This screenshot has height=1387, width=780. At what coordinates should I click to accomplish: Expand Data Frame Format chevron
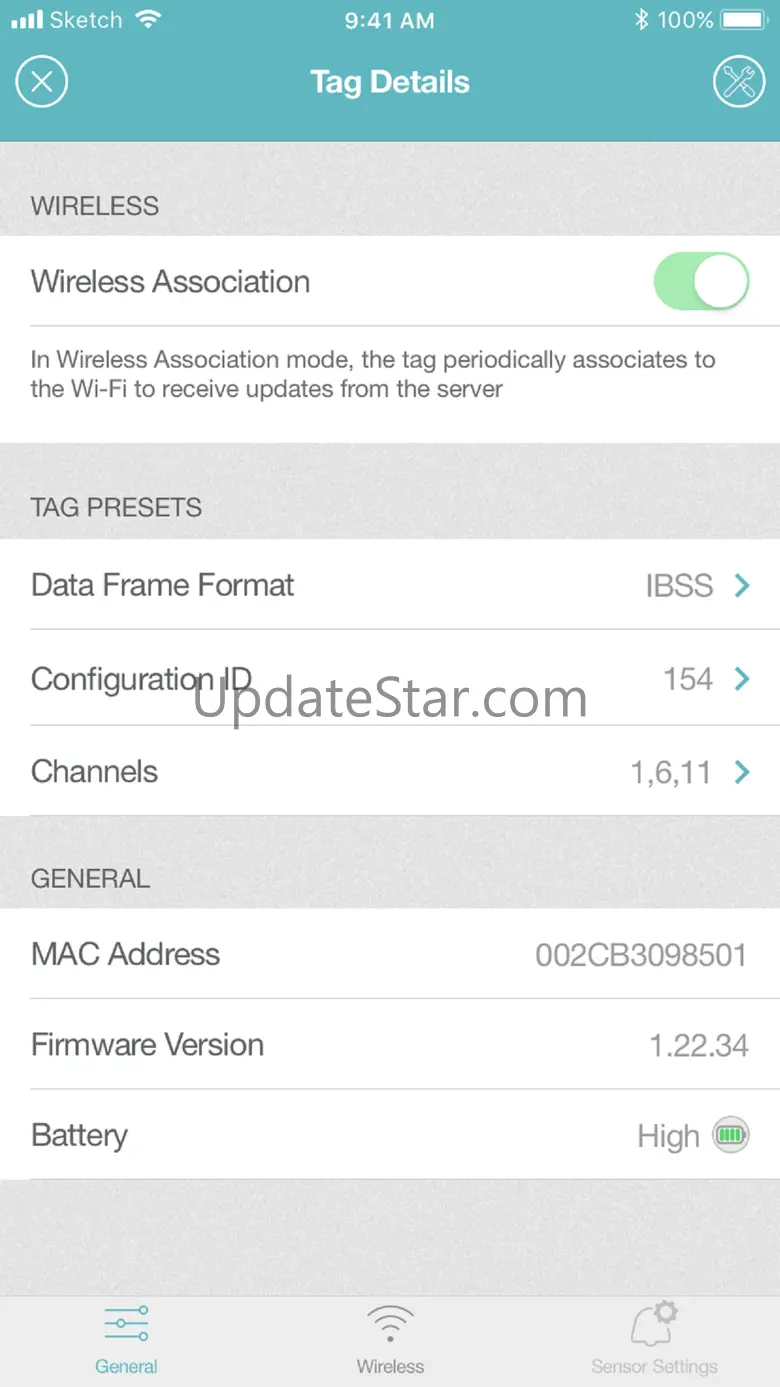click(x=742, y=585)
